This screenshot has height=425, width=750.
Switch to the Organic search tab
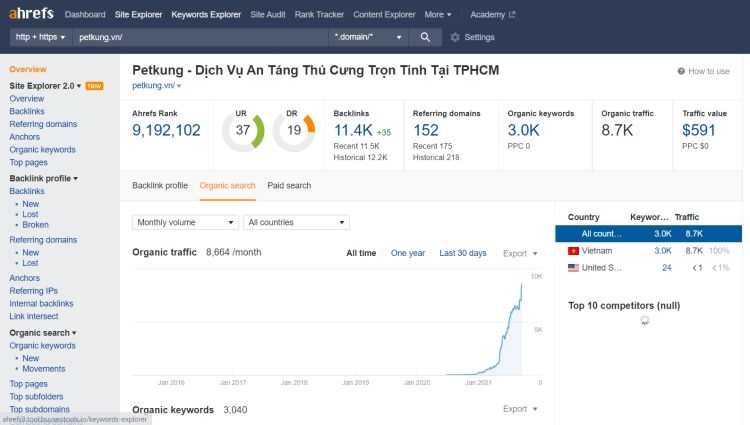[x=227, y=185]
